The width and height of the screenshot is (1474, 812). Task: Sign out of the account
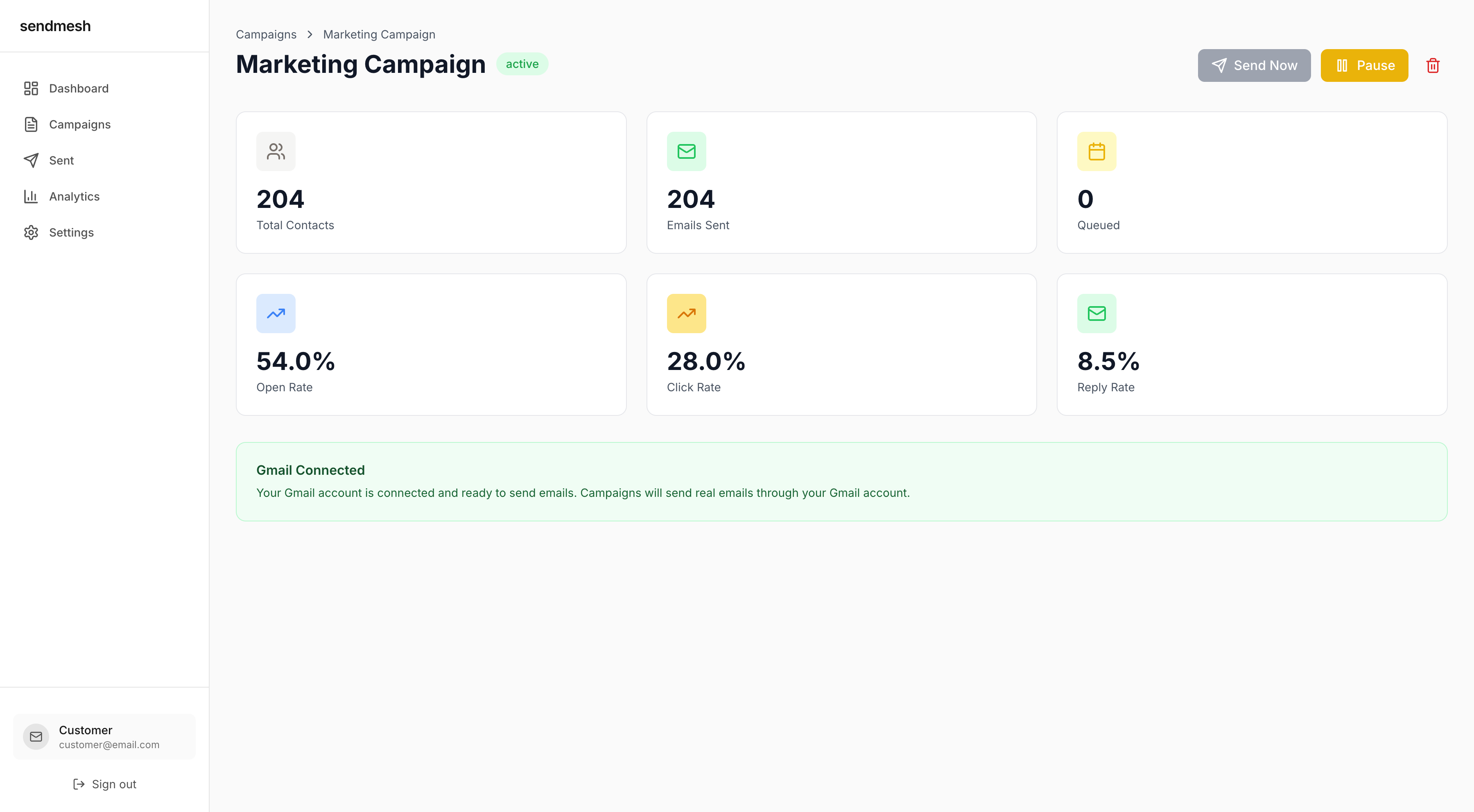click(x=105, y=784)
